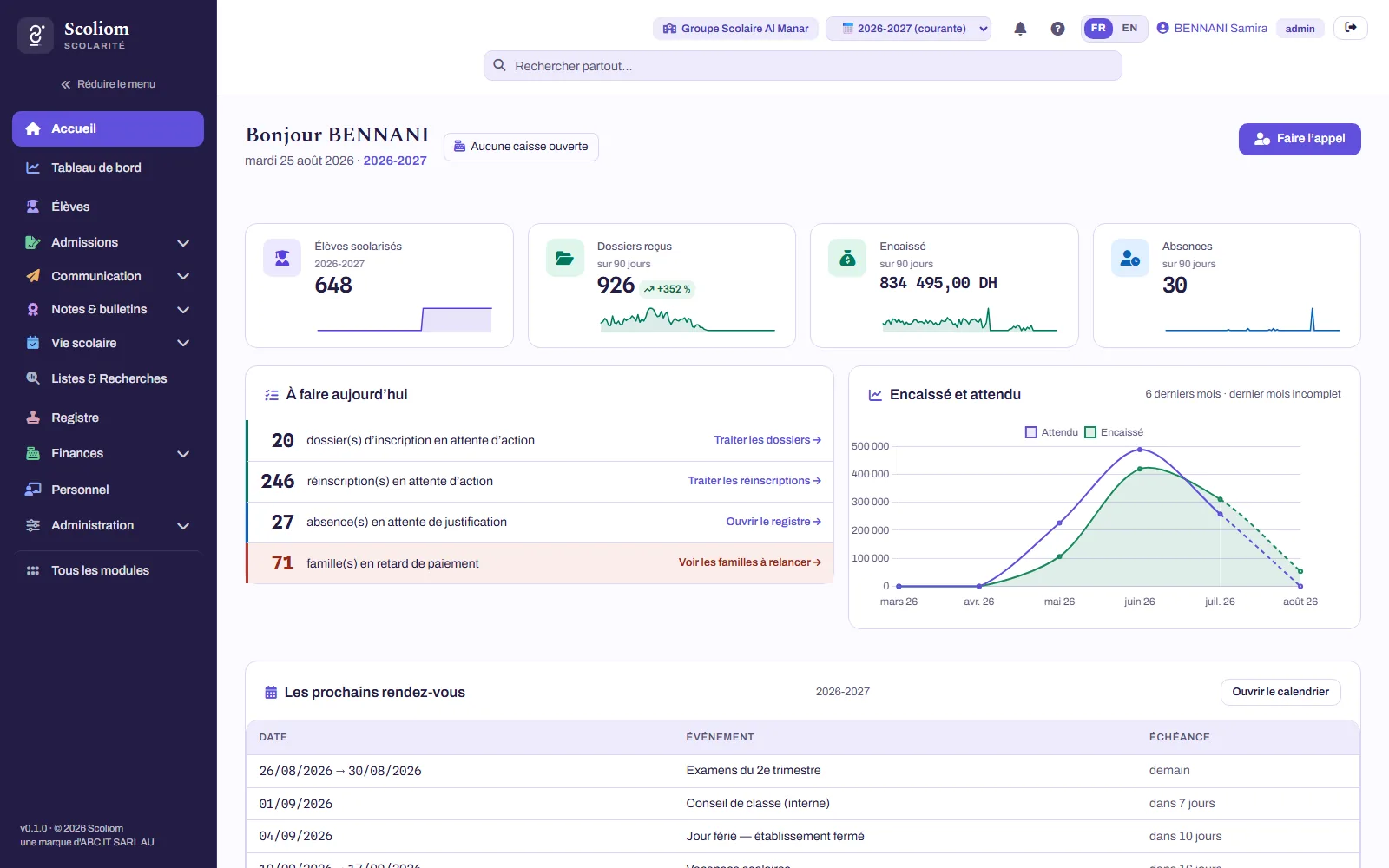Image resolution: width=1389 pixels, height=868 pixels.
Task: Open the notifications bell icon
Action: point(1020,29)
